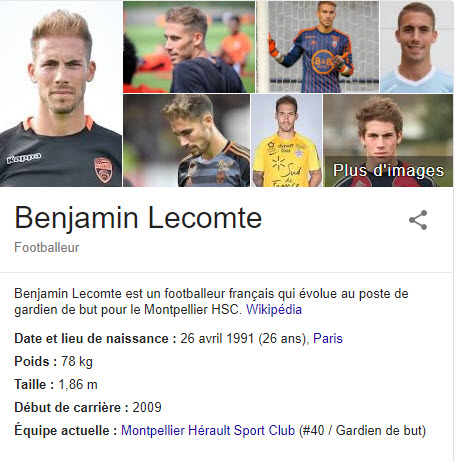Open goalkeeper photo with orange gloves
The width and height of the screenshot is (455, 462).
click(318, 47)
